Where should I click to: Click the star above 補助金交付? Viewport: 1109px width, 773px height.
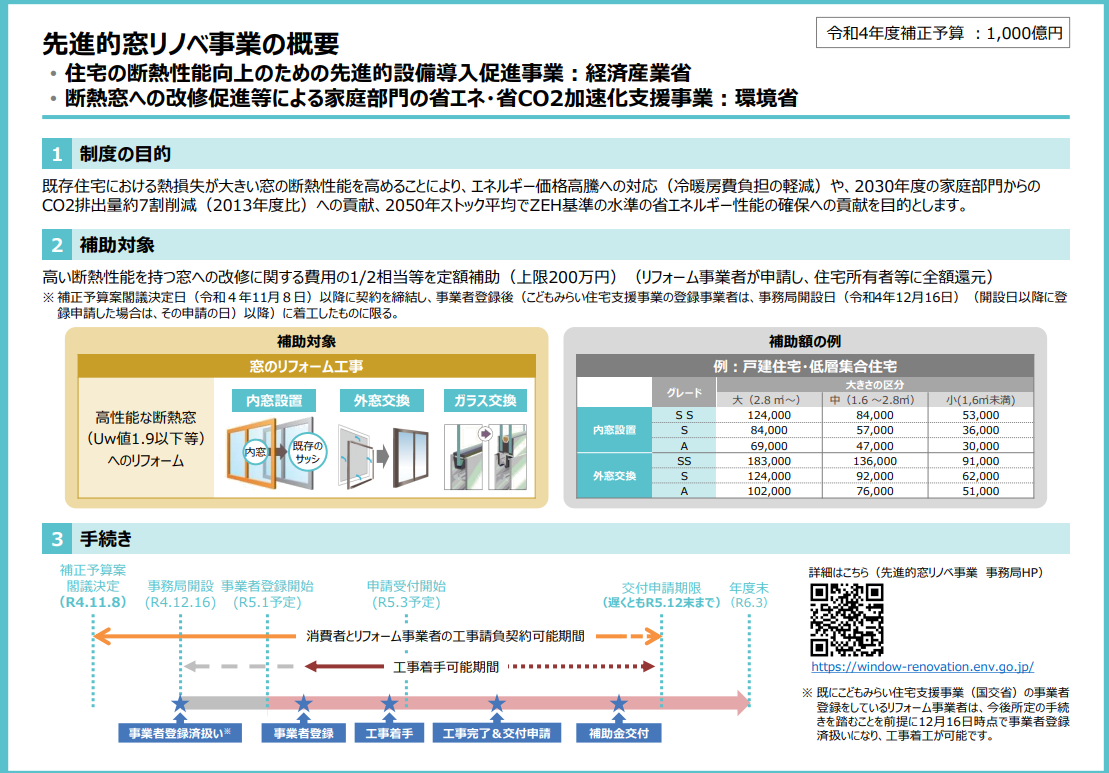tap(619, 703)
